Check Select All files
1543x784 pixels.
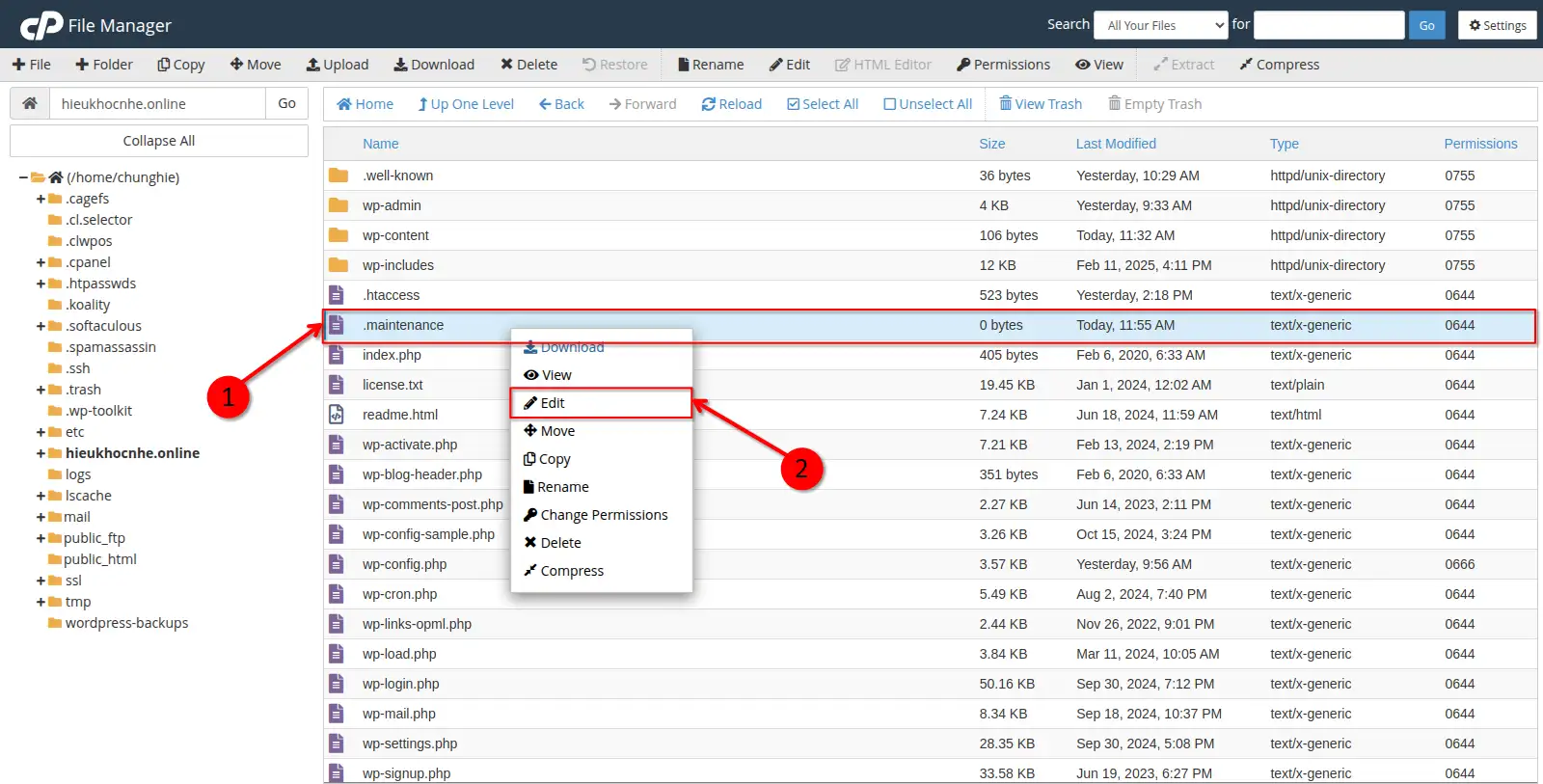click(x=823, y=104)
